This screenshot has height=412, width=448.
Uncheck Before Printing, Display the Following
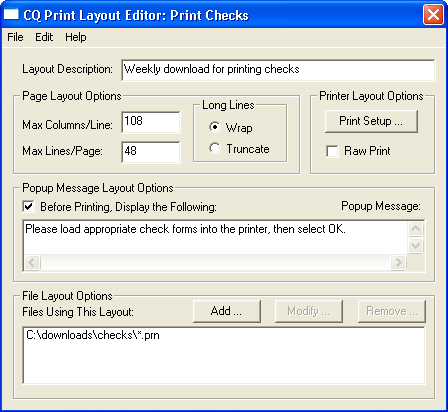click(x=29, y=207)
